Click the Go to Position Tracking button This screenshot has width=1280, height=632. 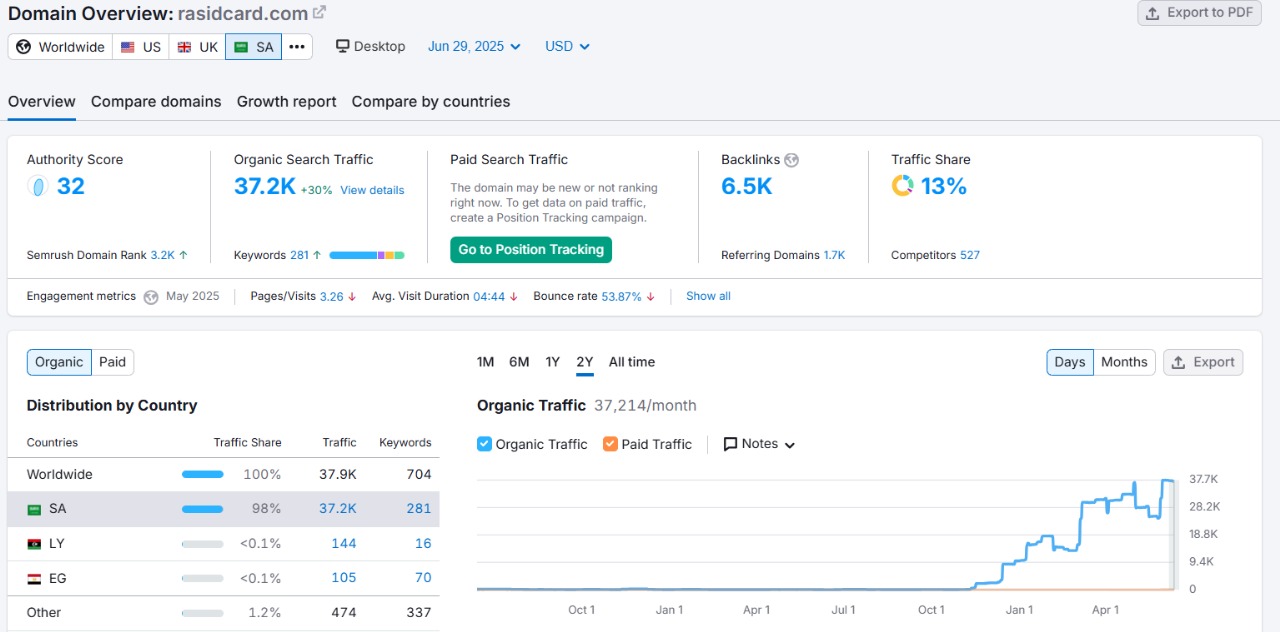coord(530,249)
